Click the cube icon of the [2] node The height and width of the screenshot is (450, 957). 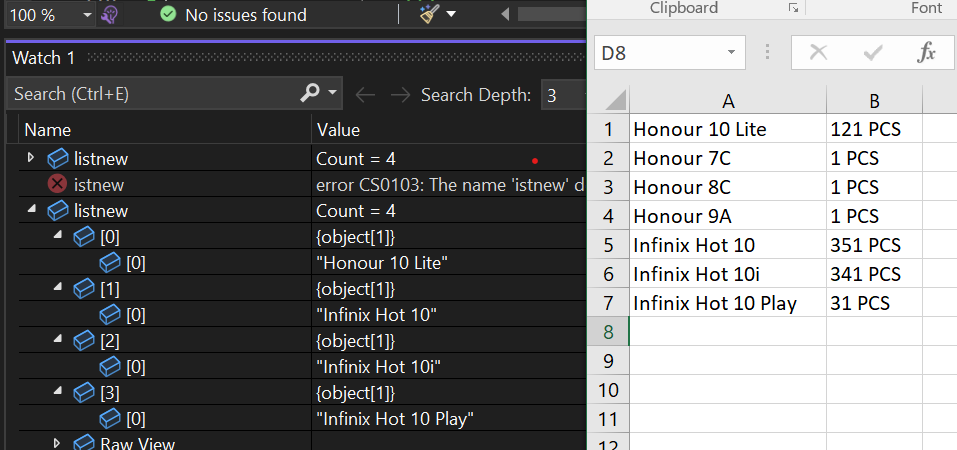(84, 341)
